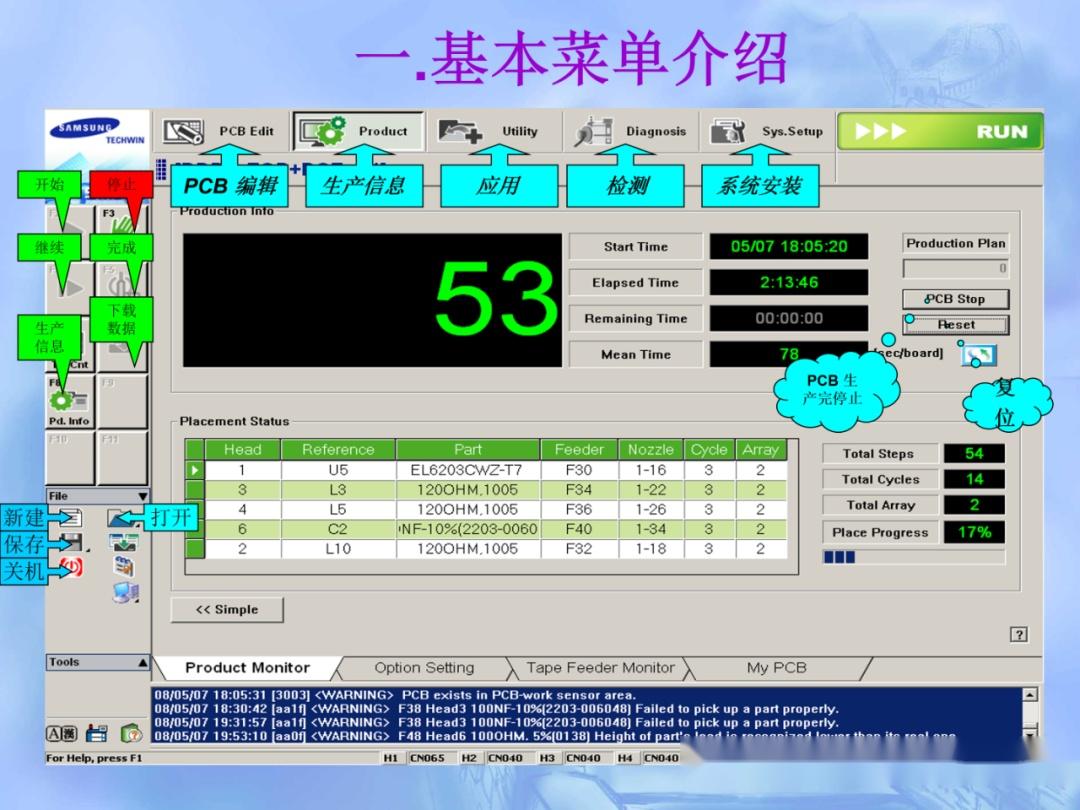This screenshot has height=810, width=1080.
Task: Select reference L3 cell
Action: point(338,490)
